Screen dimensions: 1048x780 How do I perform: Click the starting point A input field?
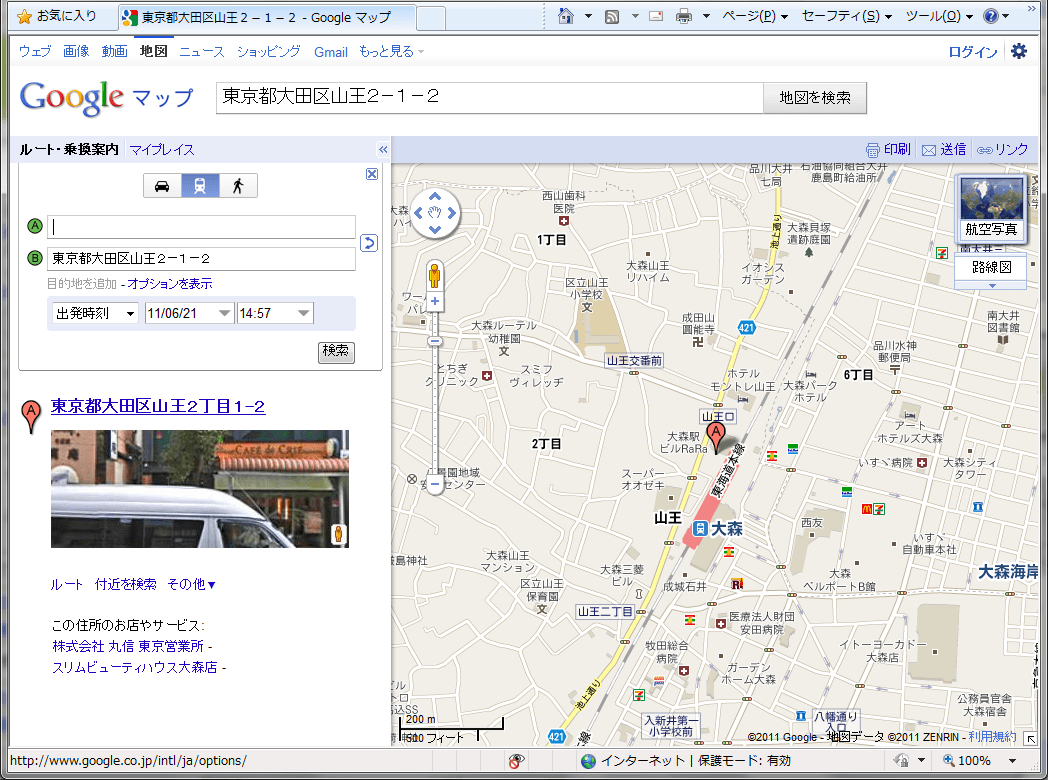(201, 227)
